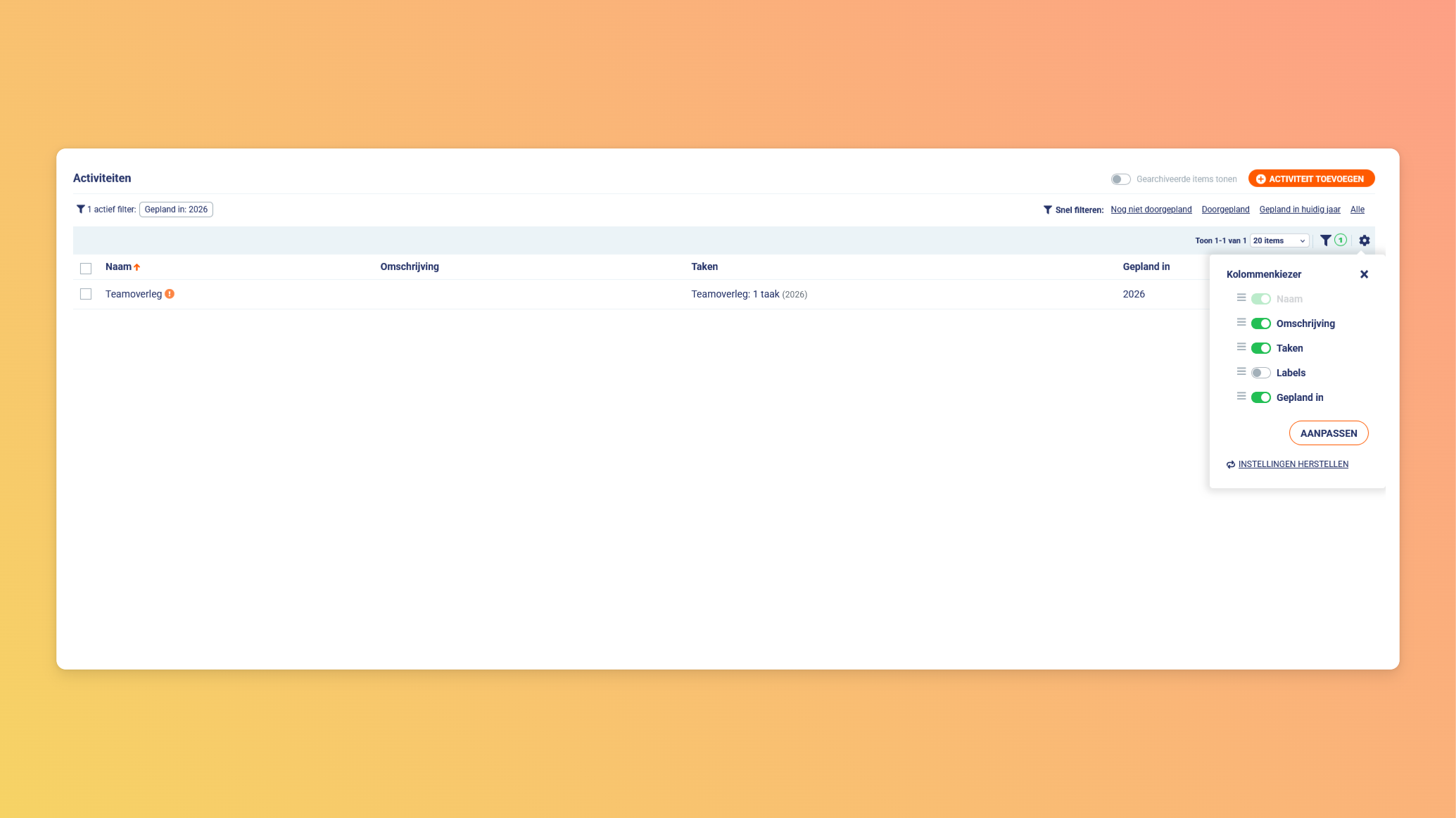Viewport: 1456px width, 818px height.
Task: Click the column settings gear icon
Action: tap(1364, 241)
